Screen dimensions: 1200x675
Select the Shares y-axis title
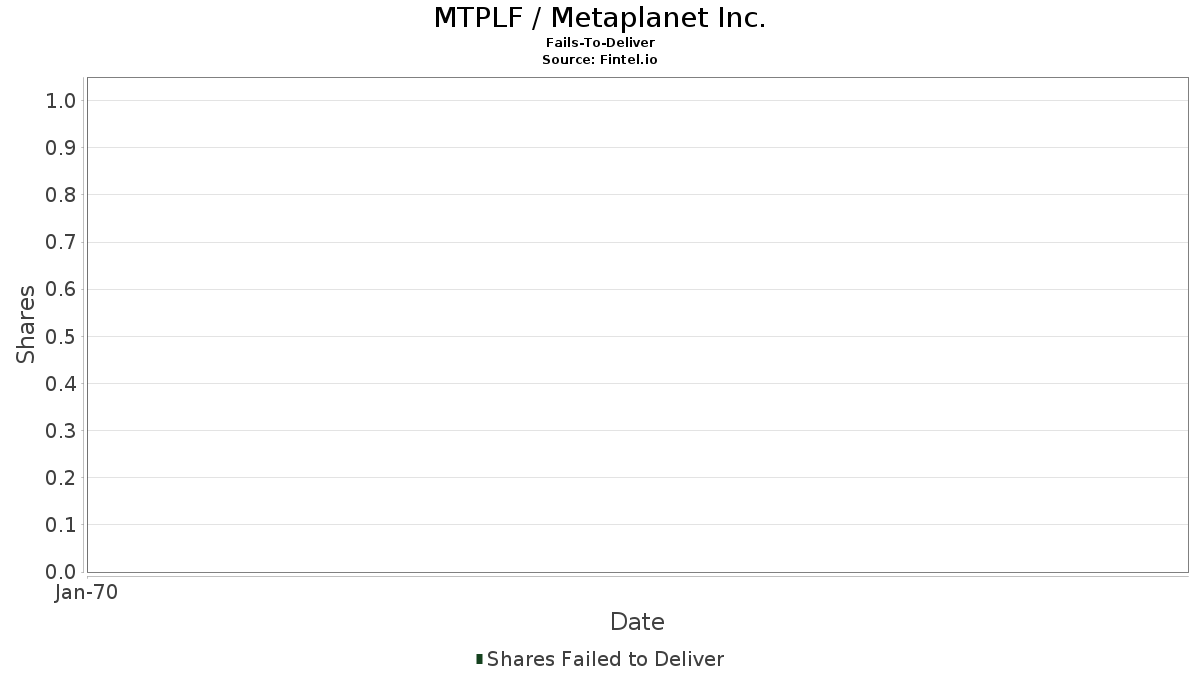[x=26, y=324]
